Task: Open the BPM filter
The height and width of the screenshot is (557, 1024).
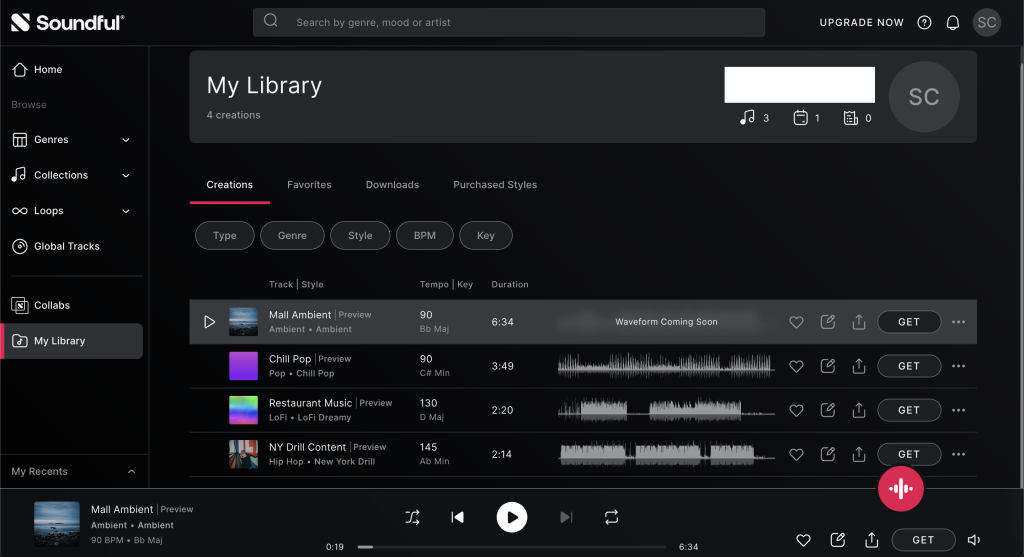Action: [x=424, y=236]
